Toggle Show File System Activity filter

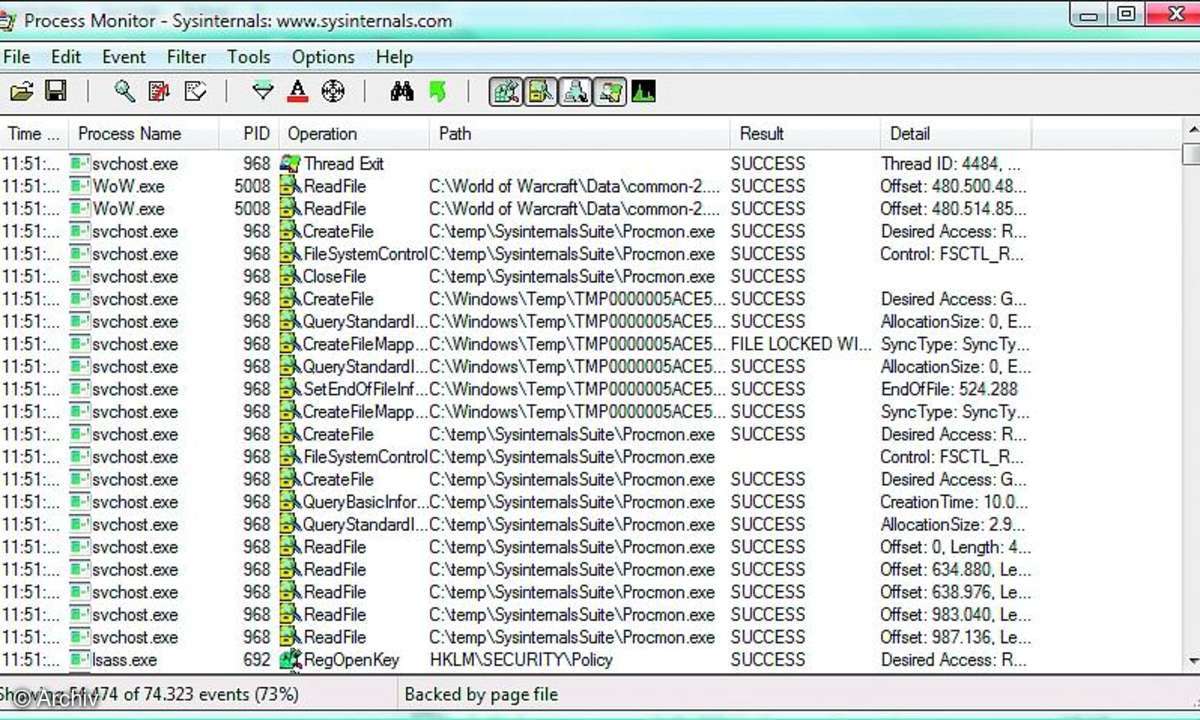(x=540, y=91)
